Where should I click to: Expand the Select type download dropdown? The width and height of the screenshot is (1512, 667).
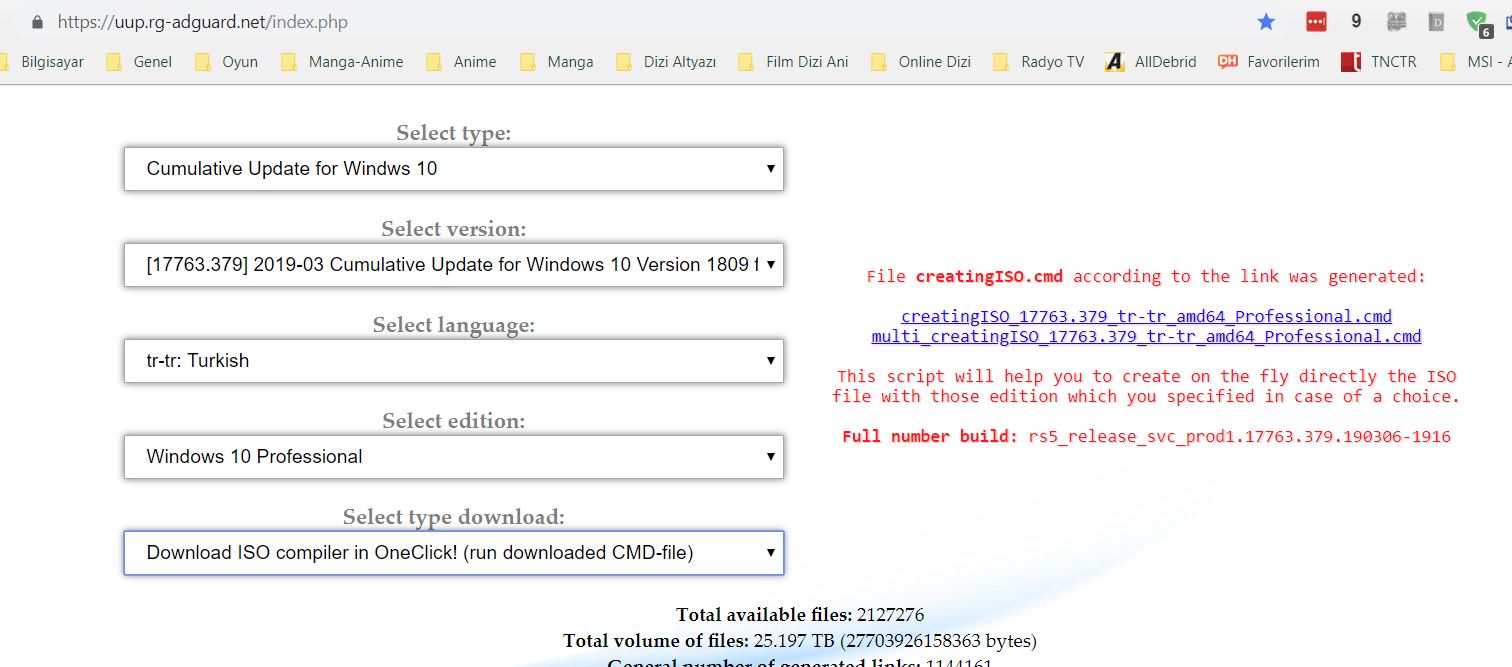click(454, 553)
